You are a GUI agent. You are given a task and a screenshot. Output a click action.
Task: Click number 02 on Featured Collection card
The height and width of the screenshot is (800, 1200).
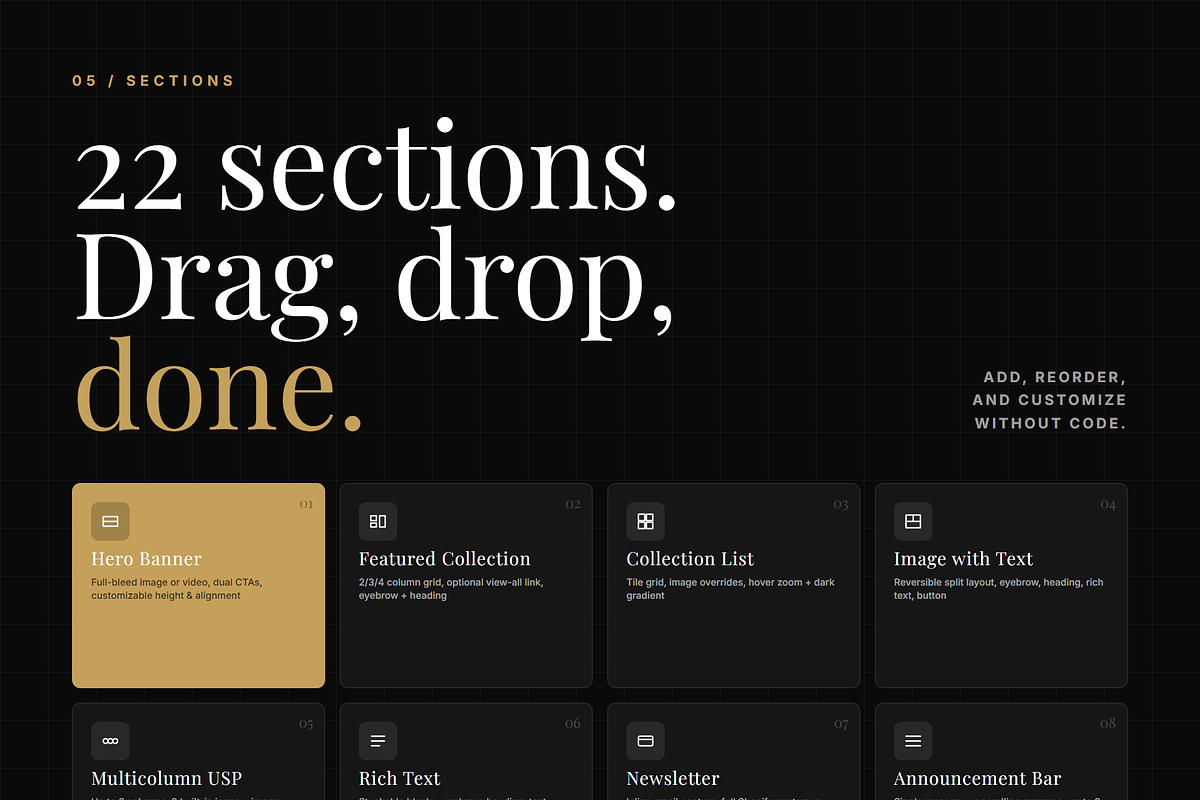(x=573, y=504)
